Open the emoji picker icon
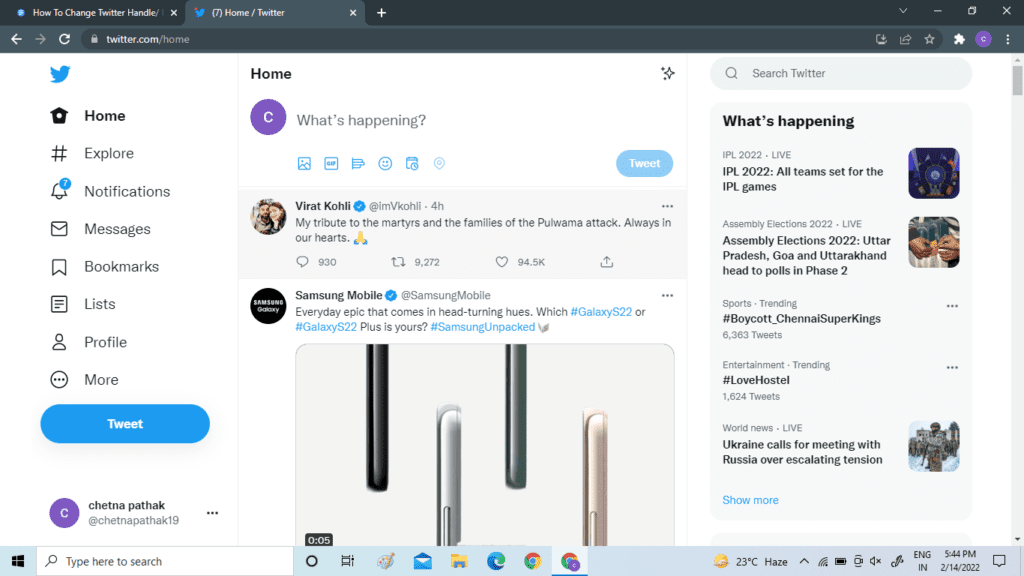Screen dimensions: 1024x576 pos(385,163)
